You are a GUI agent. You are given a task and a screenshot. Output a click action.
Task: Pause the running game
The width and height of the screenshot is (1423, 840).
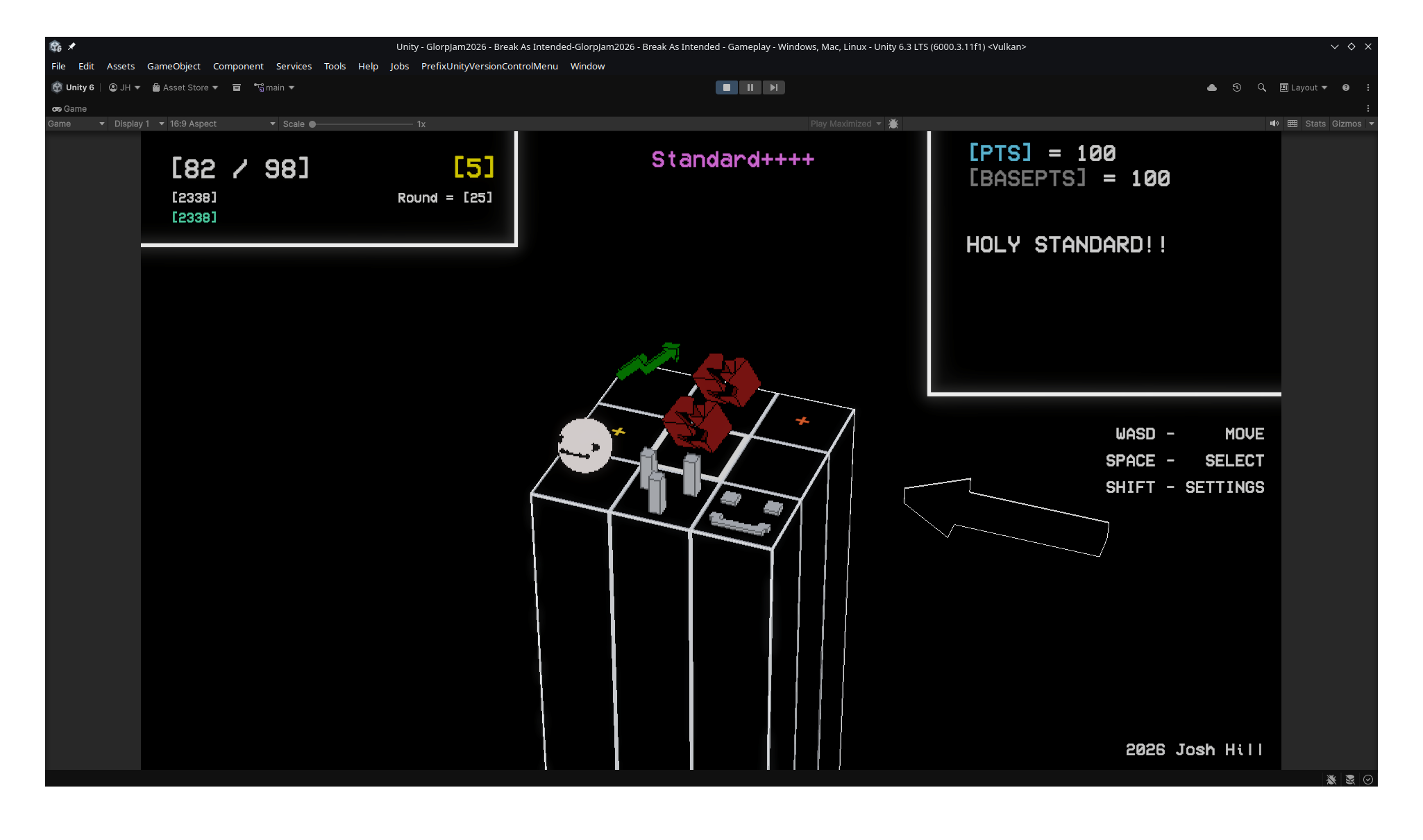point(750,87)
